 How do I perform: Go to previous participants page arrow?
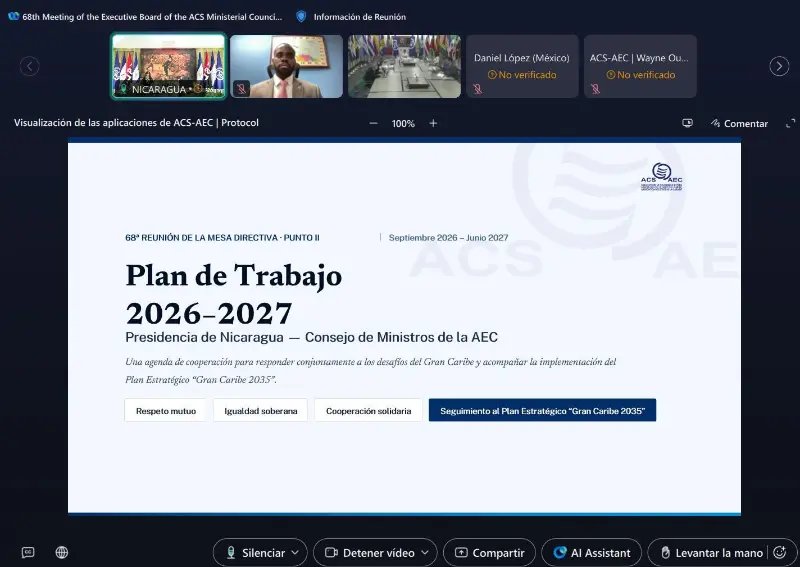(x=30, y=66)
